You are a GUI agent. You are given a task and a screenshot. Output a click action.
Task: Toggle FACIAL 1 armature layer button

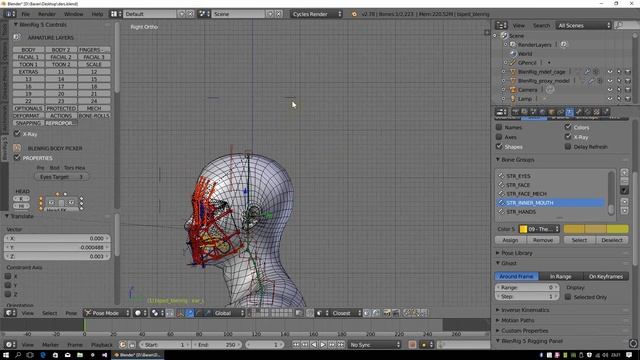click(28, 57)
